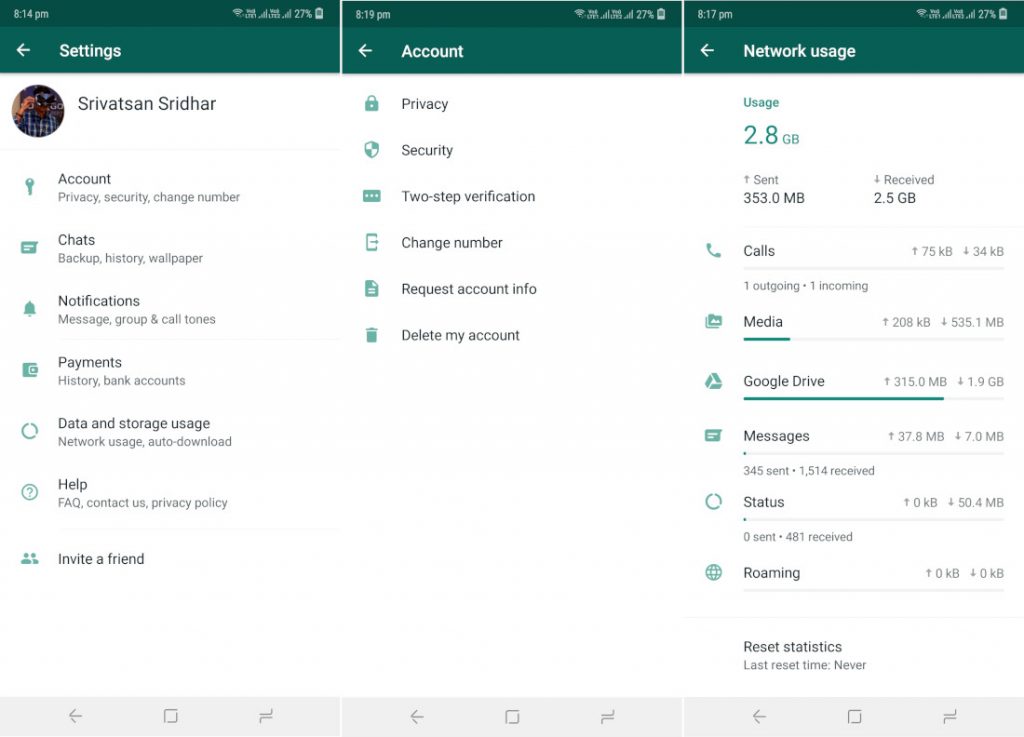Tap the Help question mark icon
The height and width of the screenshot is (737, 1024).
30,491
